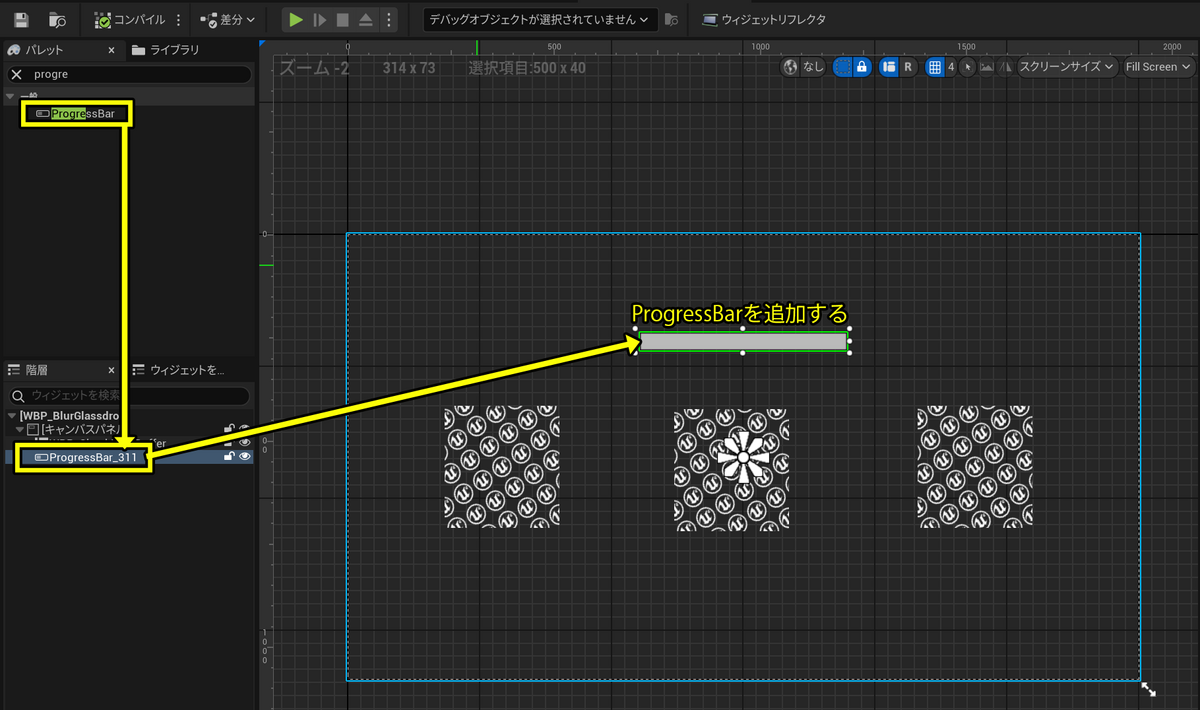The image size is (1200, 710).
Task: Open ウィジェットリフレクタ widget reflector
Action: click(x=764, y=19)
